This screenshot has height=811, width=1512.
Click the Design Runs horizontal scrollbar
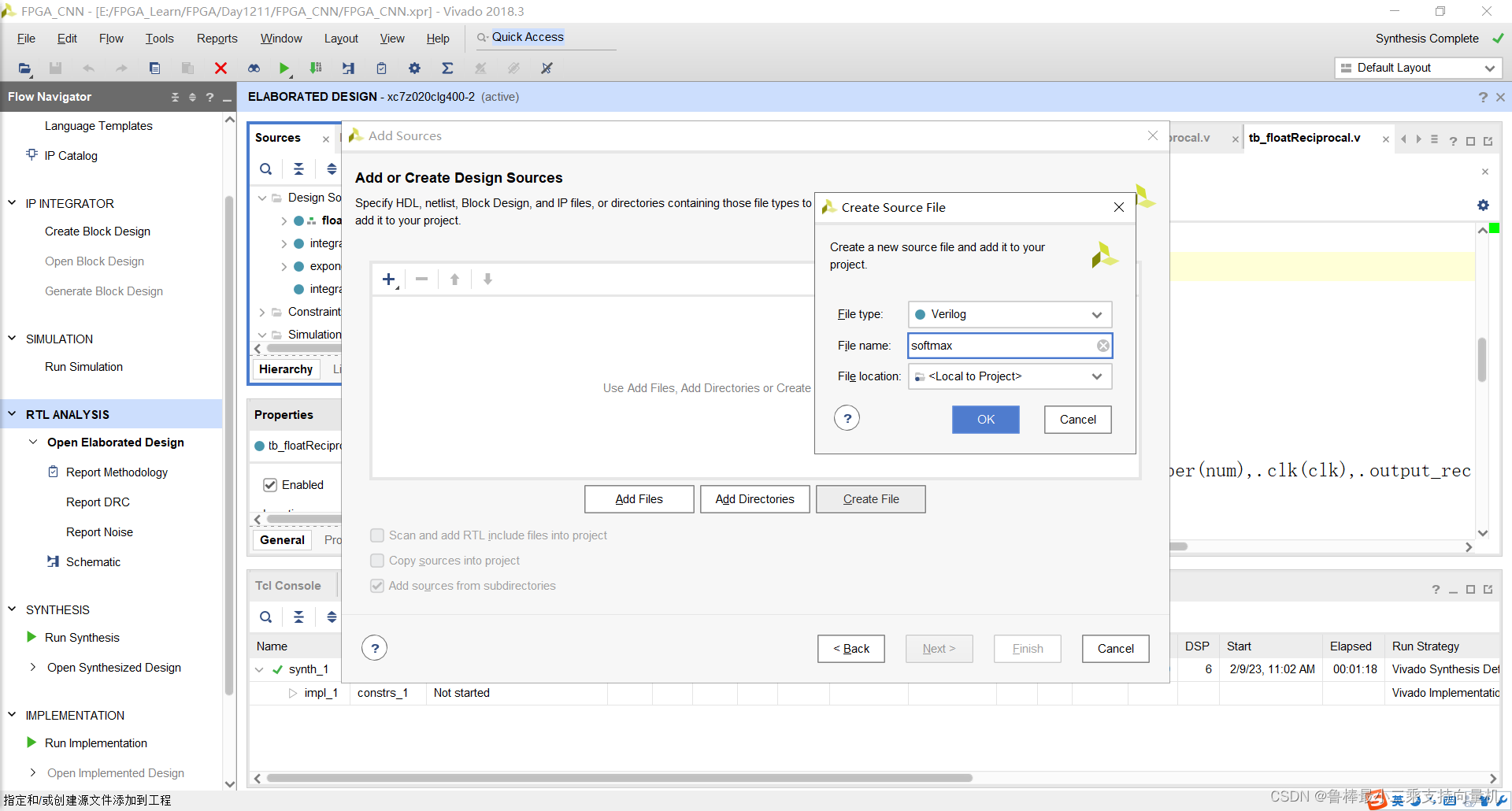pos(620,778)
